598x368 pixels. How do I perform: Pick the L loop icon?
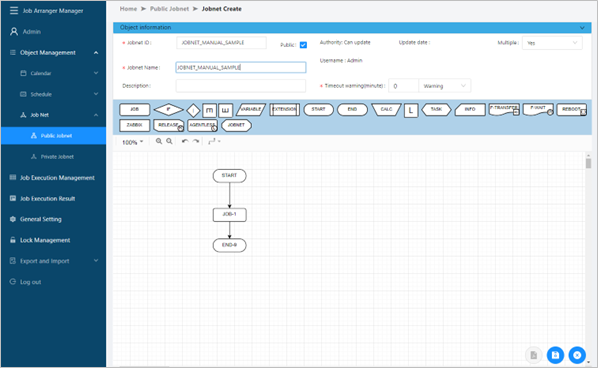411,111
